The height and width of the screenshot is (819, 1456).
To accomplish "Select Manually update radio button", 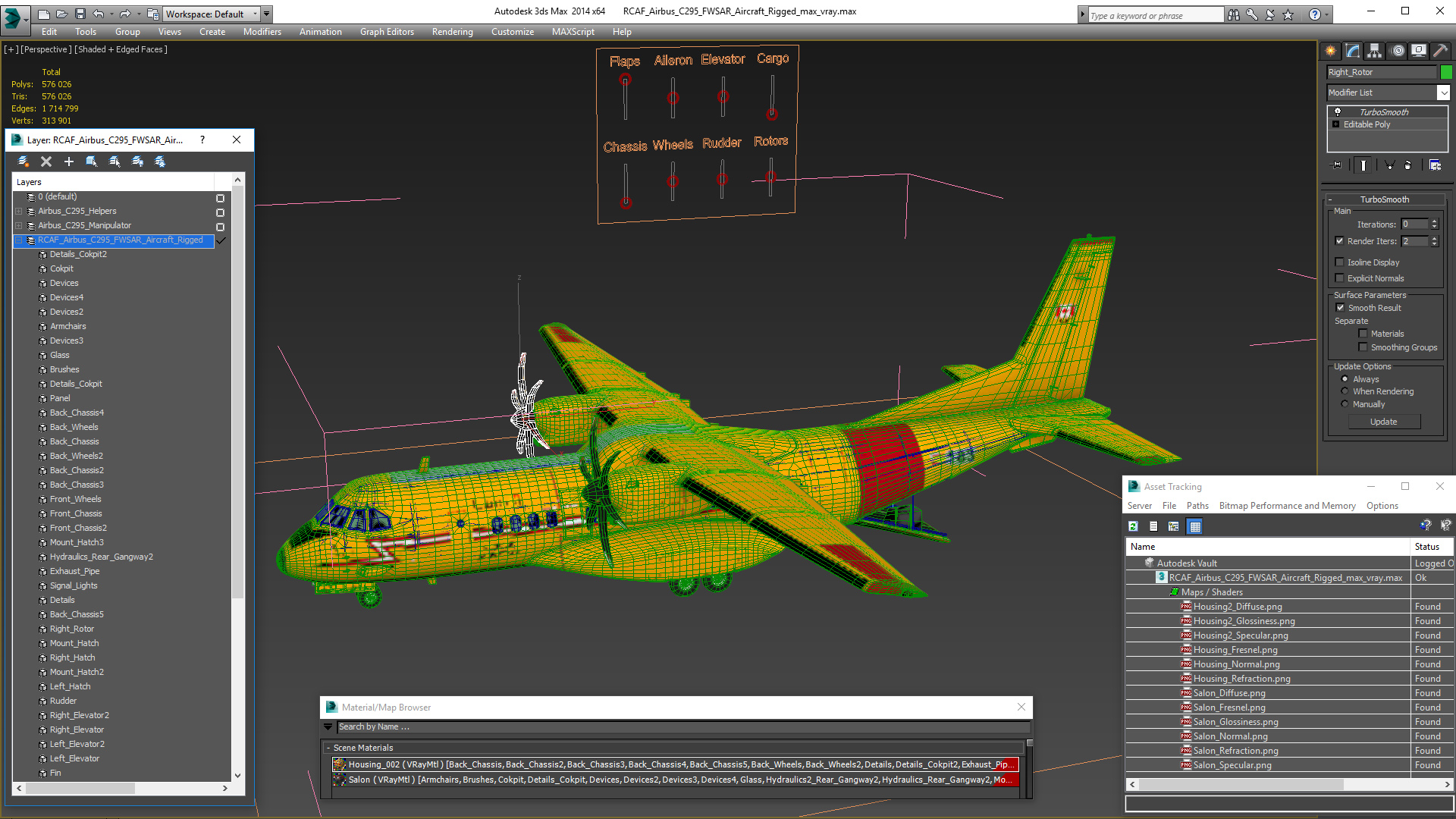I will coord(1345,404).
